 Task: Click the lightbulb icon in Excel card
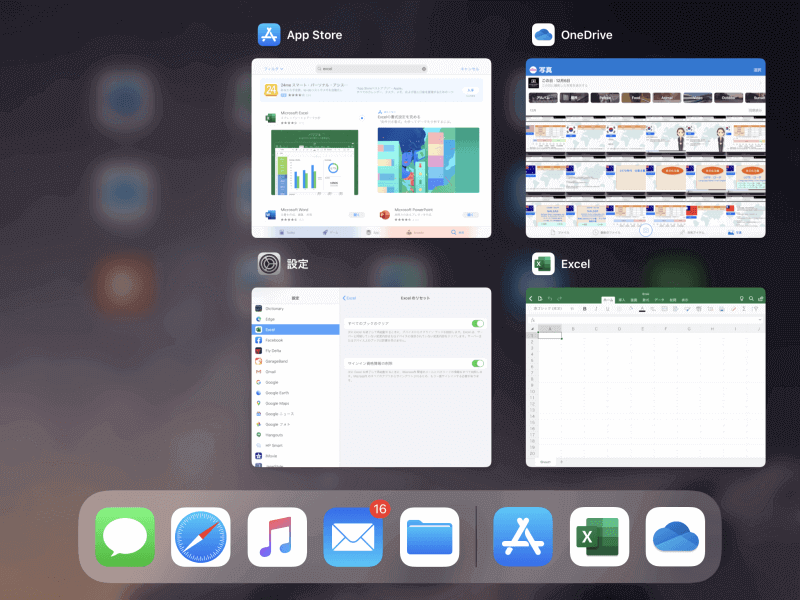(x=742, y=298)
